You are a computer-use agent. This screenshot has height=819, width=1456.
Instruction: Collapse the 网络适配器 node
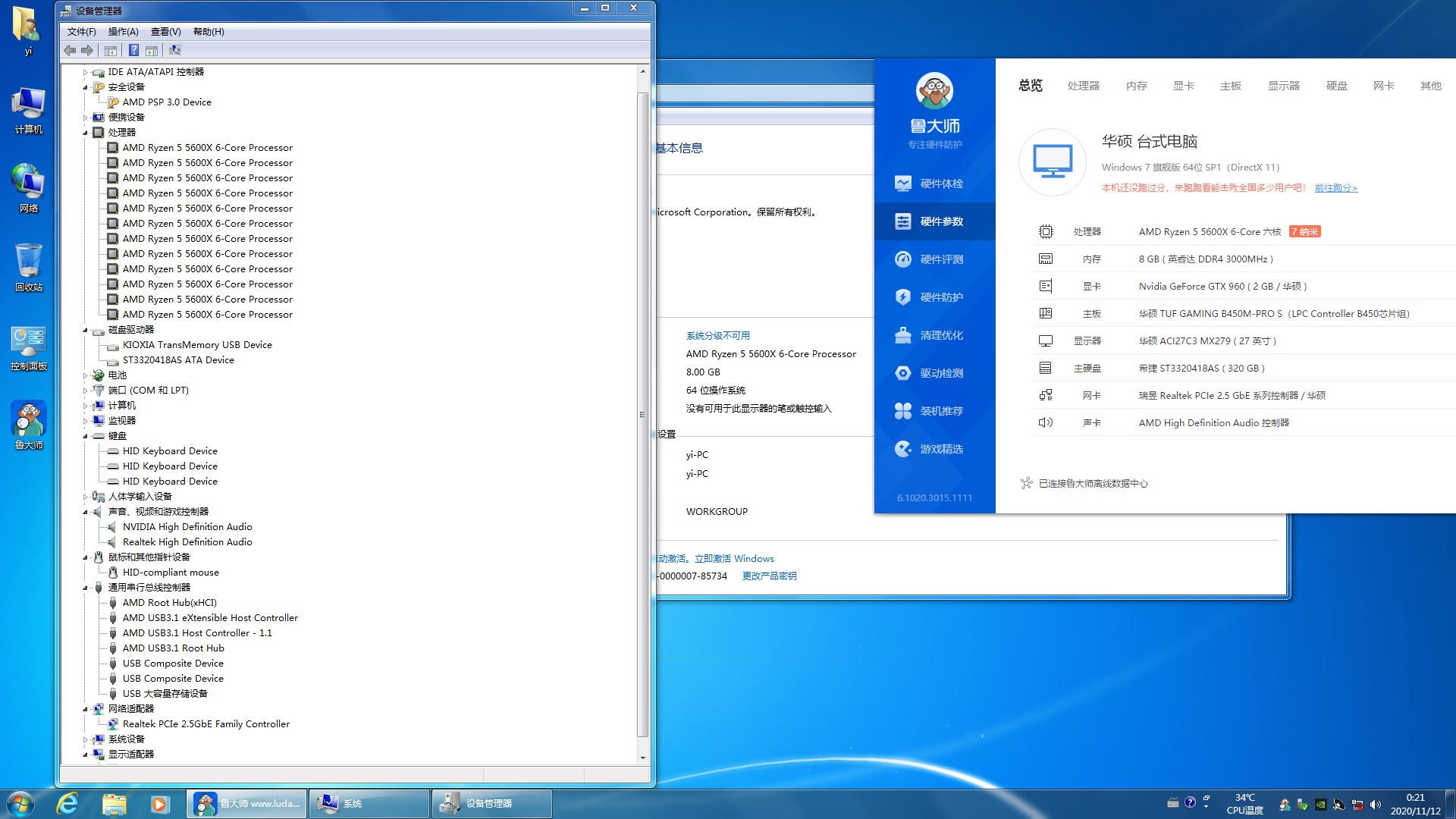coord(85,709)
